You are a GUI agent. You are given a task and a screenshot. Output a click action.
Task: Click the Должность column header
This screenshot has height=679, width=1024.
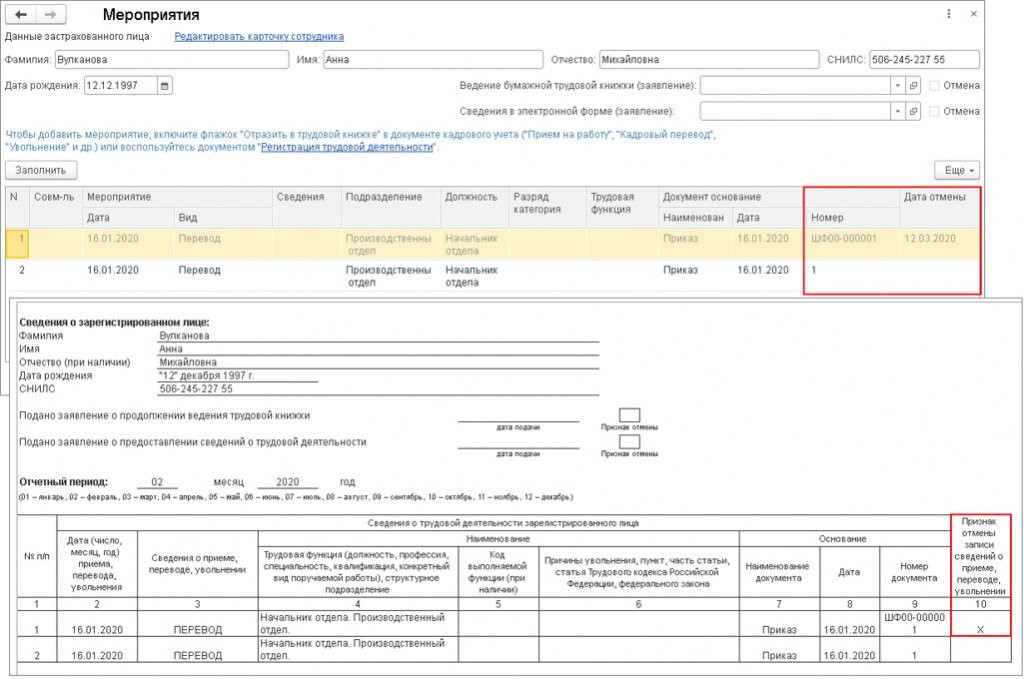tap(473, 197)
